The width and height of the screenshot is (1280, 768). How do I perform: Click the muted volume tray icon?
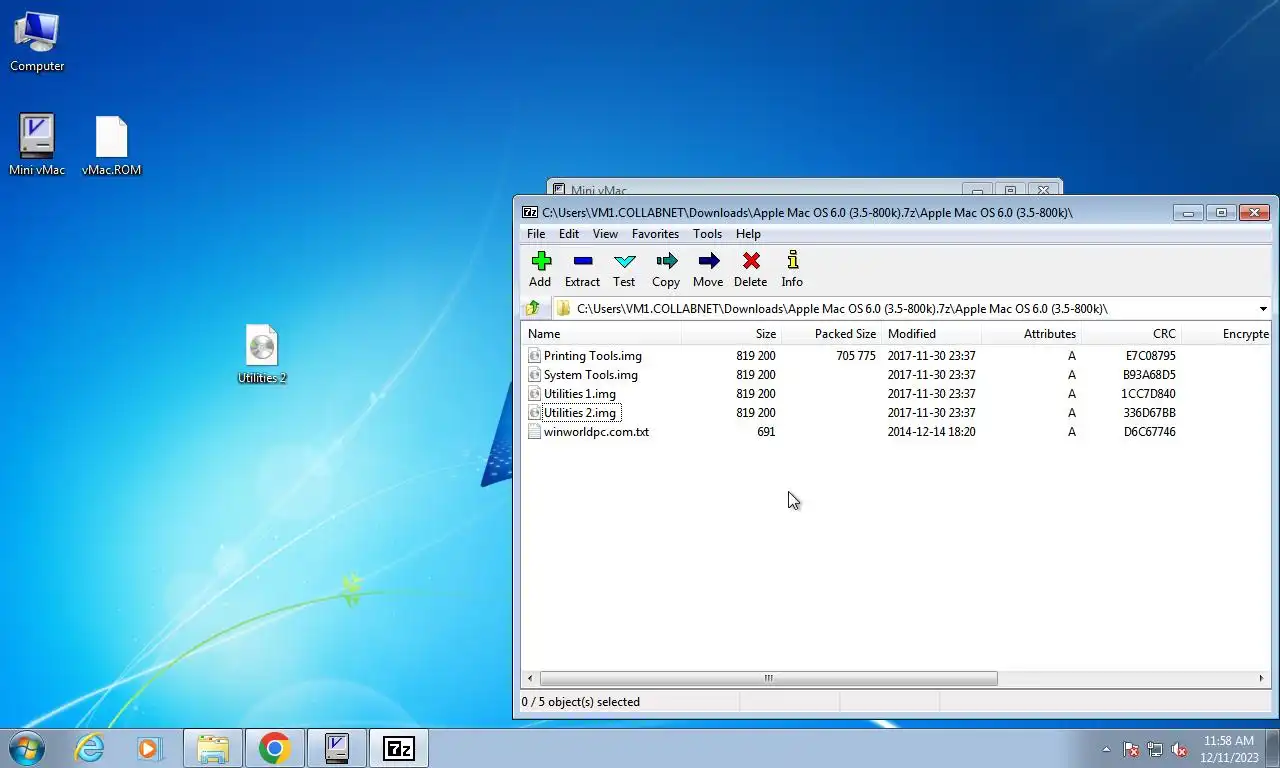click(x=1179, y=749)
